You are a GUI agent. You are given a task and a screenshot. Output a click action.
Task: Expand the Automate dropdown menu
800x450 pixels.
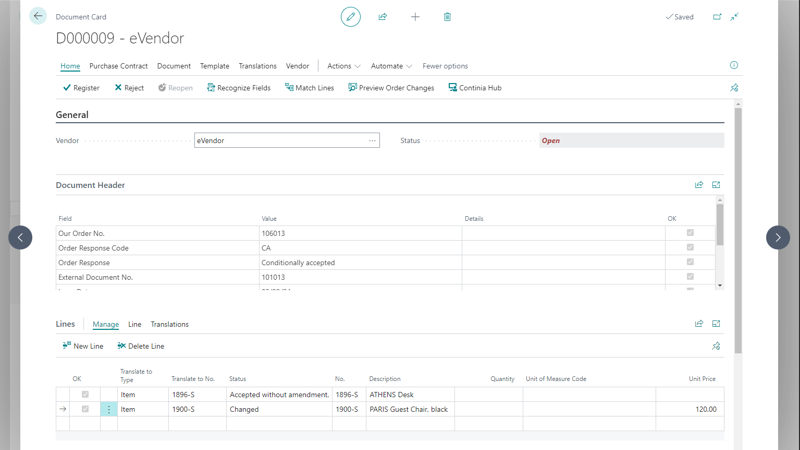click(x=391, y=66)
